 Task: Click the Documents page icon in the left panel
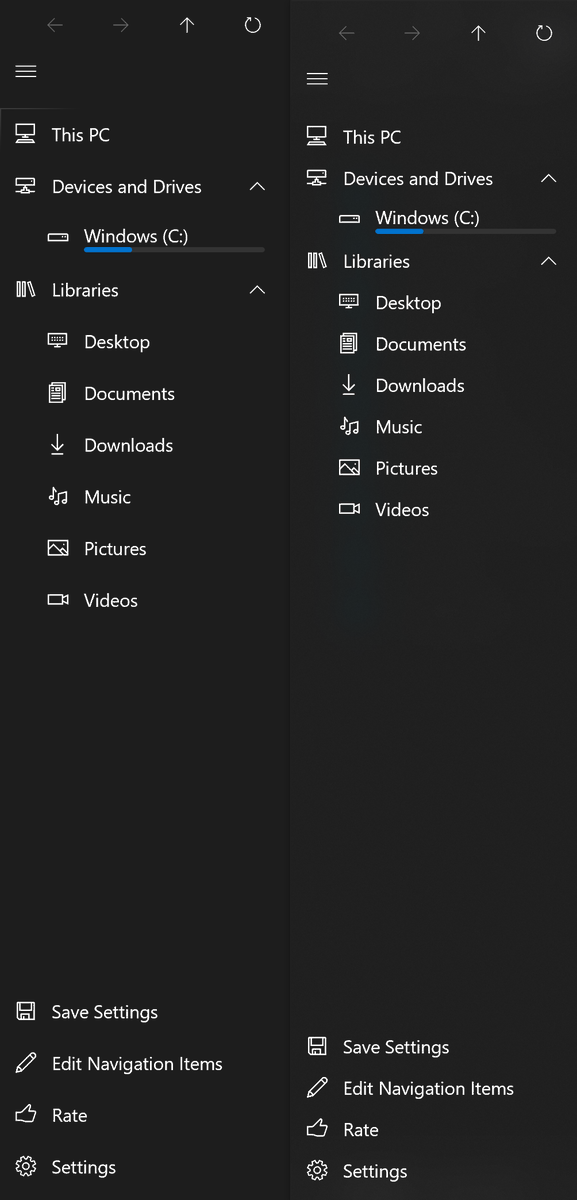[58, 393]
